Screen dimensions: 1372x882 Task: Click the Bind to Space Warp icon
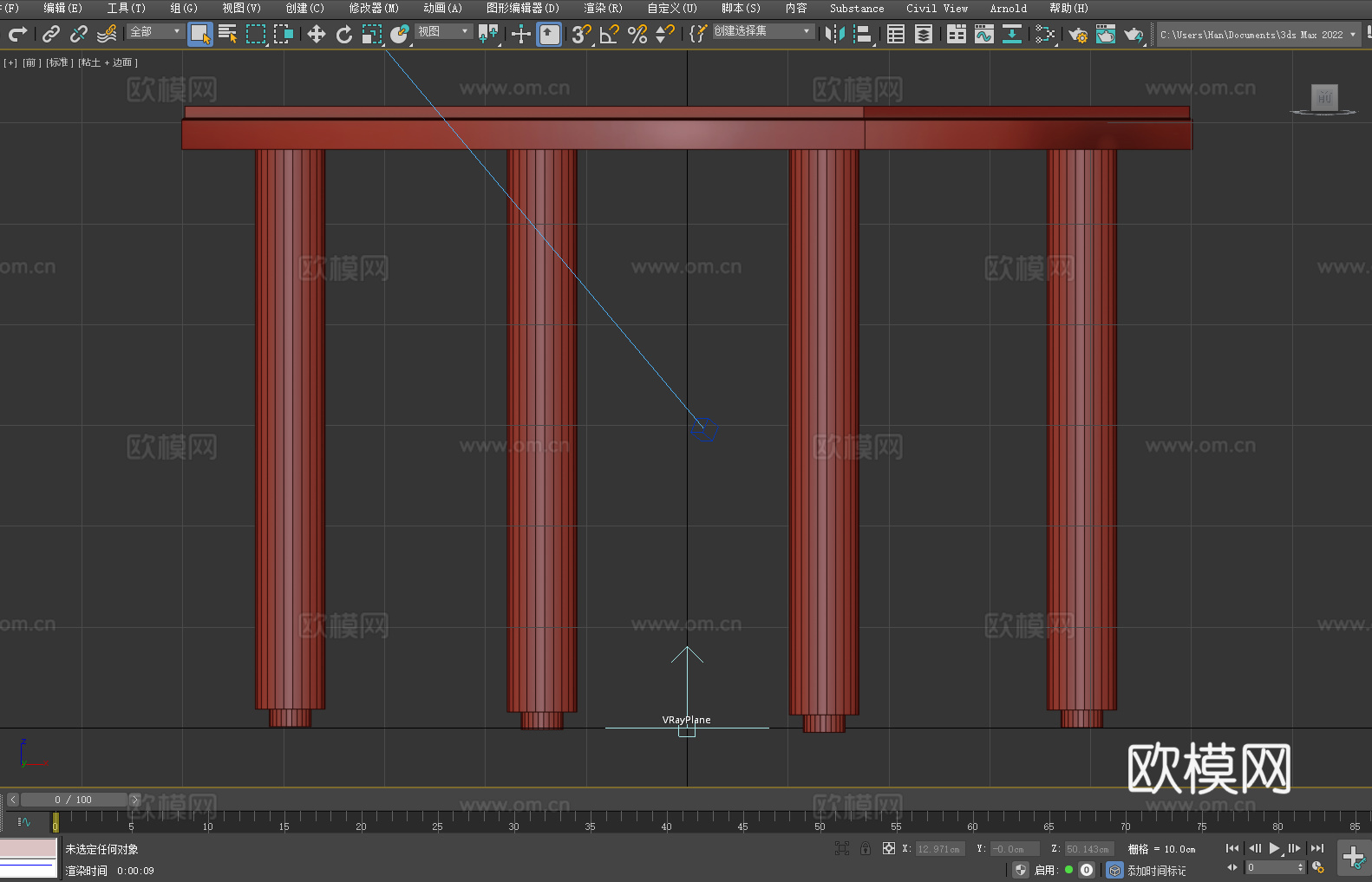coord(107,34)
